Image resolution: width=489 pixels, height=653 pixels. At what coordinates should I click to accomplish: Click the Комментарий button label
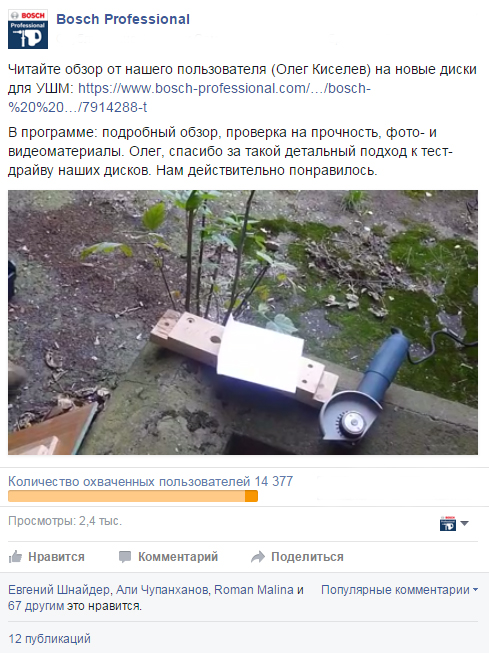[x=178, y=557]
